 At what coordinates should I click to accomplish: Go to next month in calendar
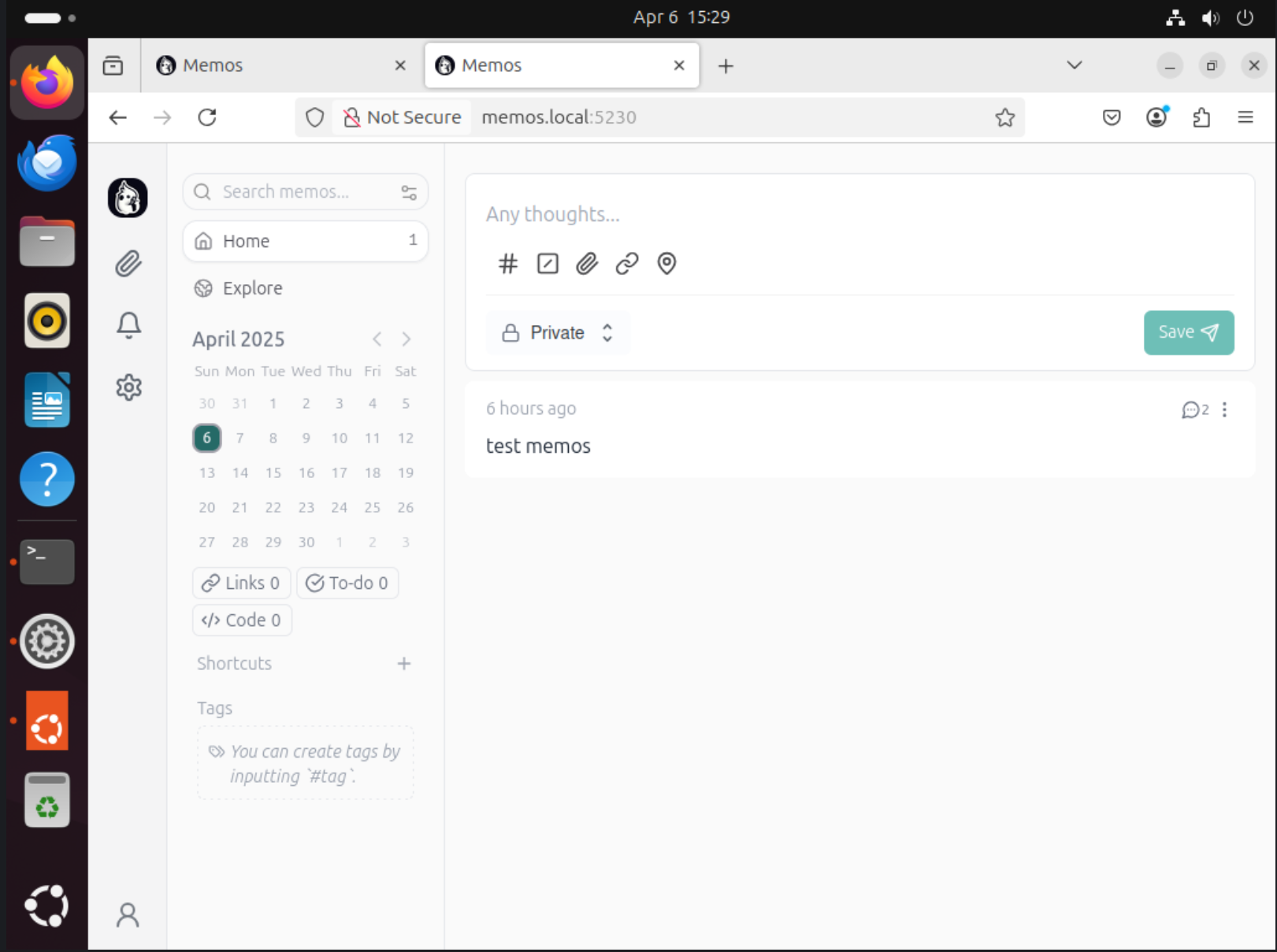coord(406,339)
